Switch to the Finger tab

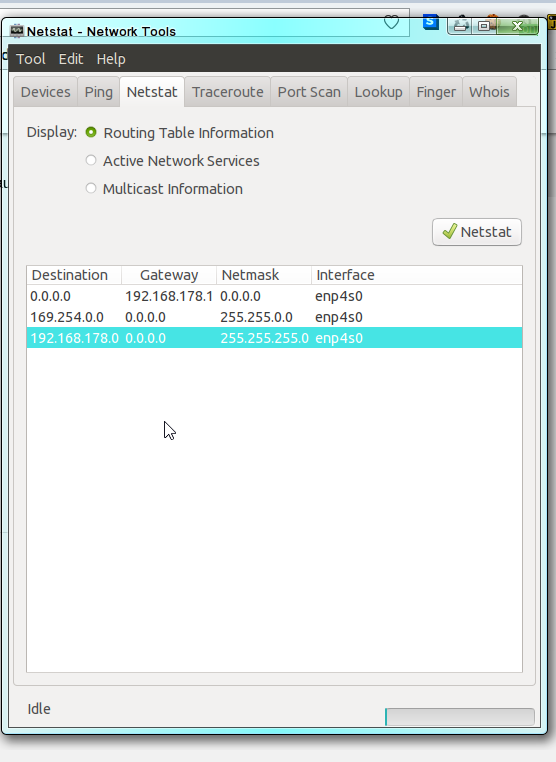coord(436,92)
